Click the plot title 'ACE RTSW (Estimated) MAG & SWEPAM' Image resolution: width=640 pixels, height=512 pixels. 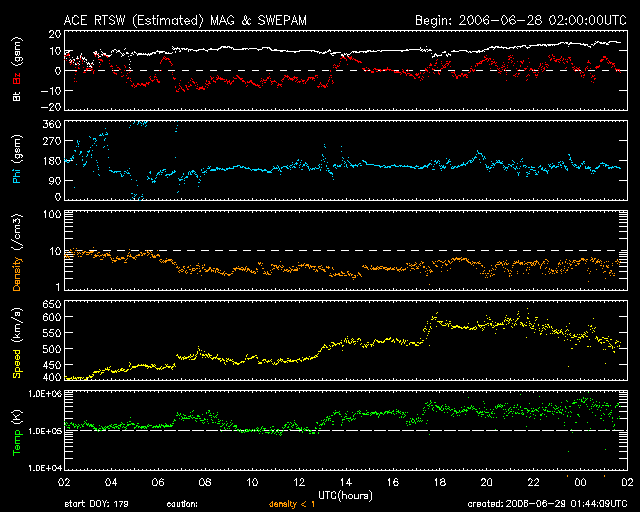185,20
